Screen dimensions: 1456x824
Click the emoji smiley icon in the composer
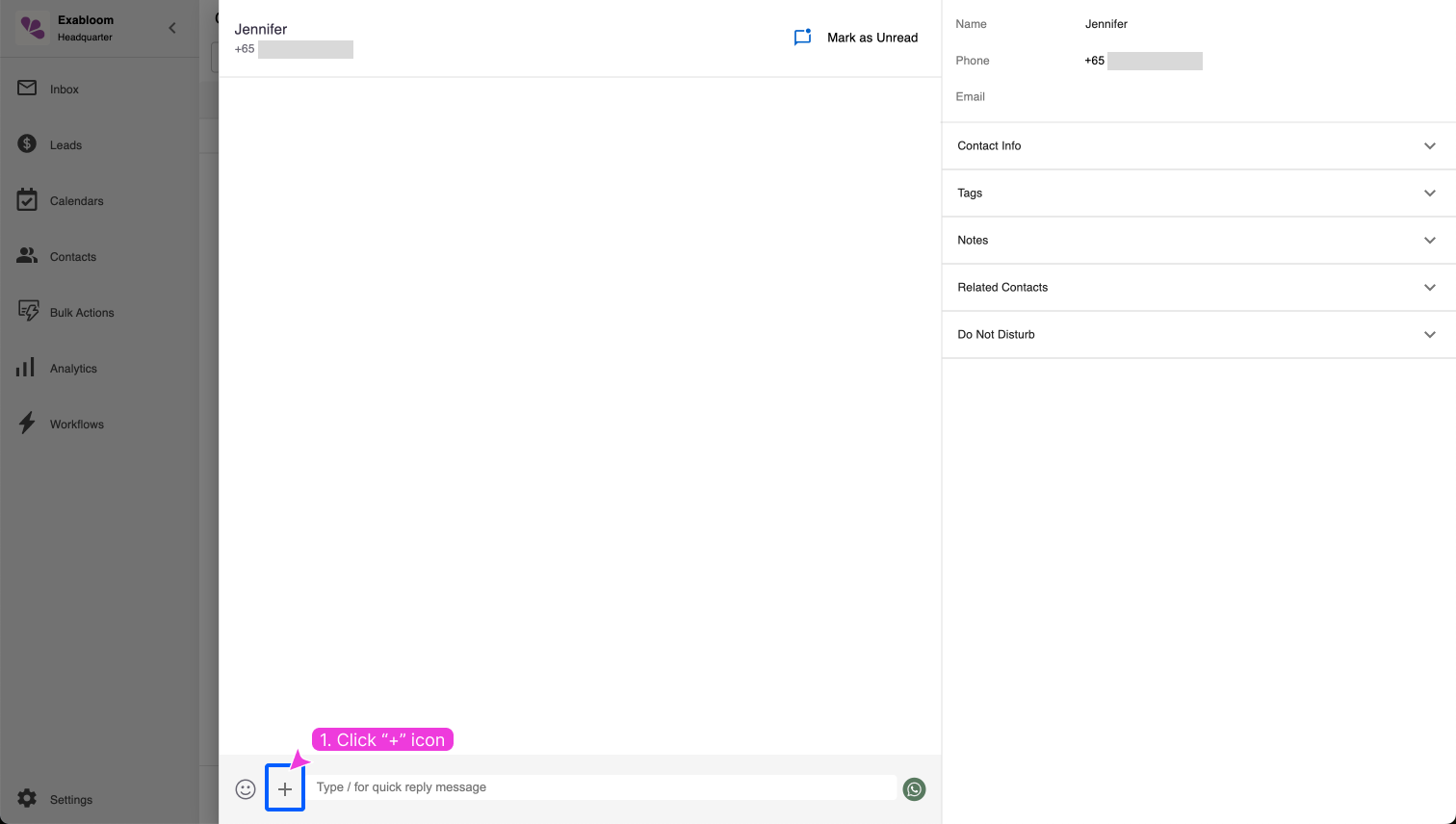pos(246,788)
